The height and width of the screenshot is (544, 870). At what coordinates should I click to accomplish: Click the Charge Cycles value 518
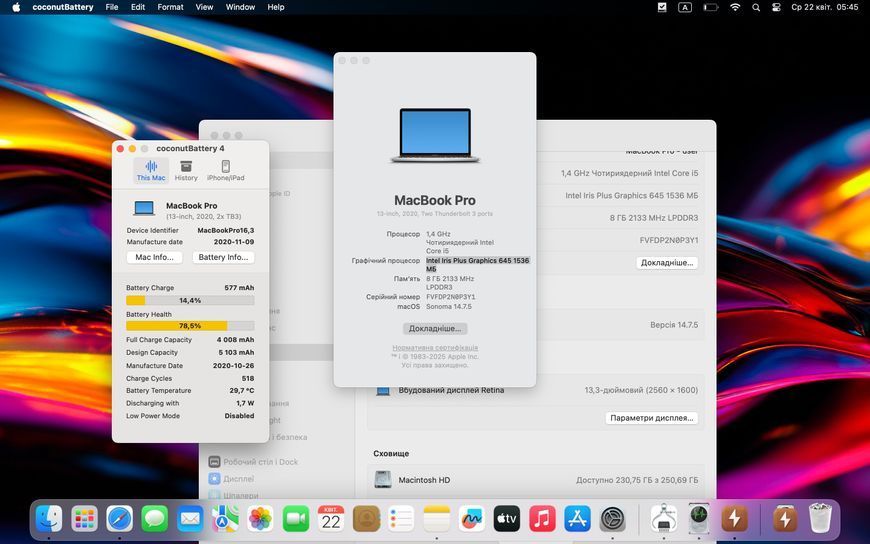click(248, 379)
